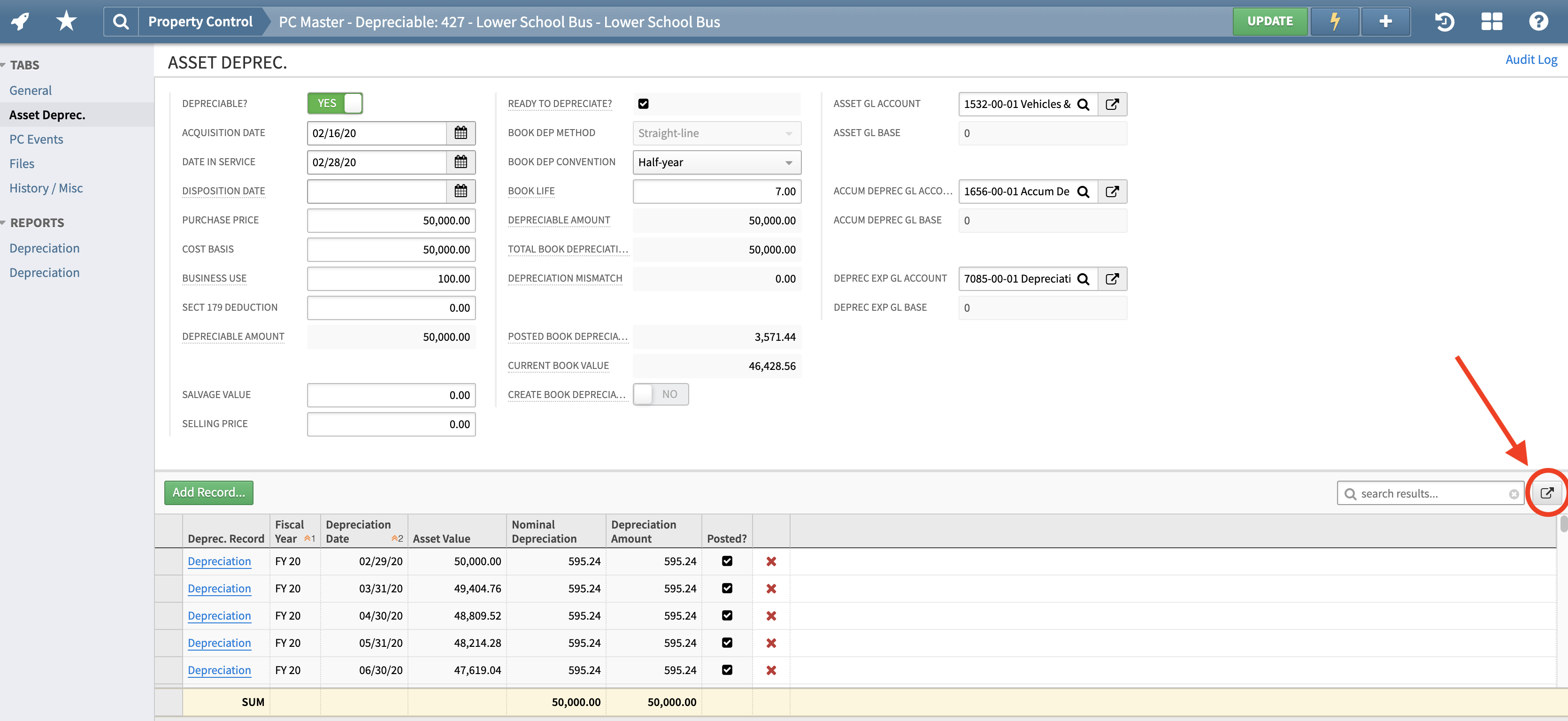Open the Audit Log link
The height and width of the screenshot is (721, 1568).
(x=1530, y=60)
